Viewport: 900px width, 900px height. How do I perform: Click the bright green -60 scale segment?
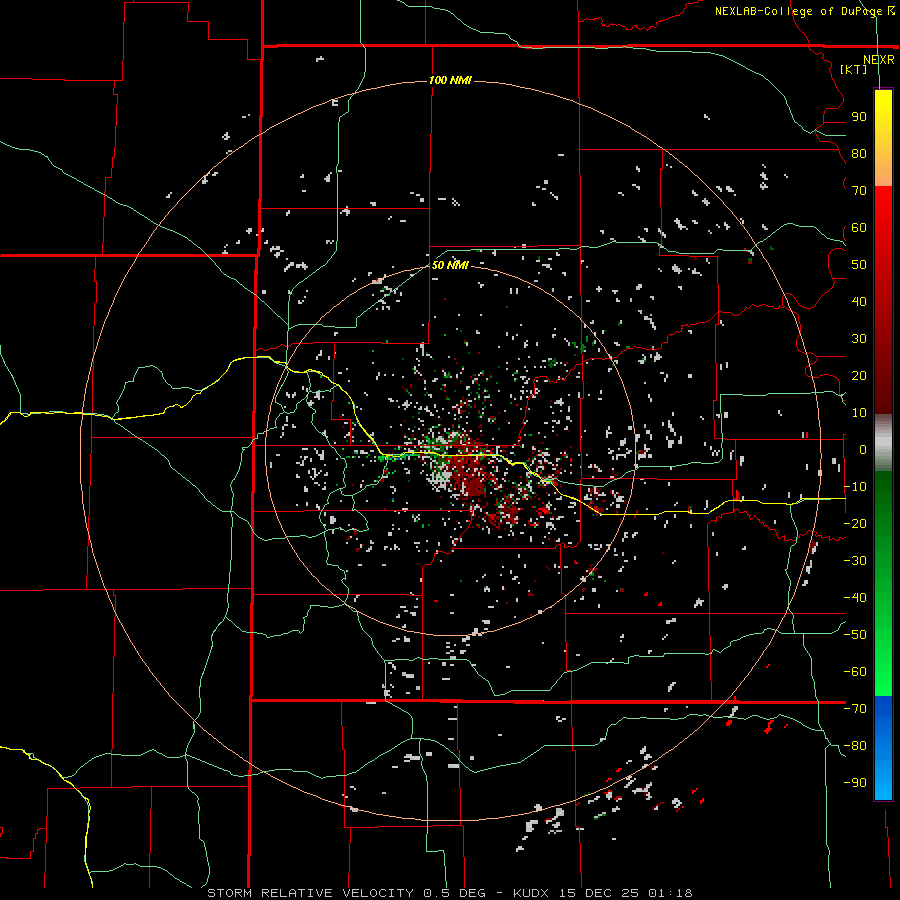(x=883, y=672)
